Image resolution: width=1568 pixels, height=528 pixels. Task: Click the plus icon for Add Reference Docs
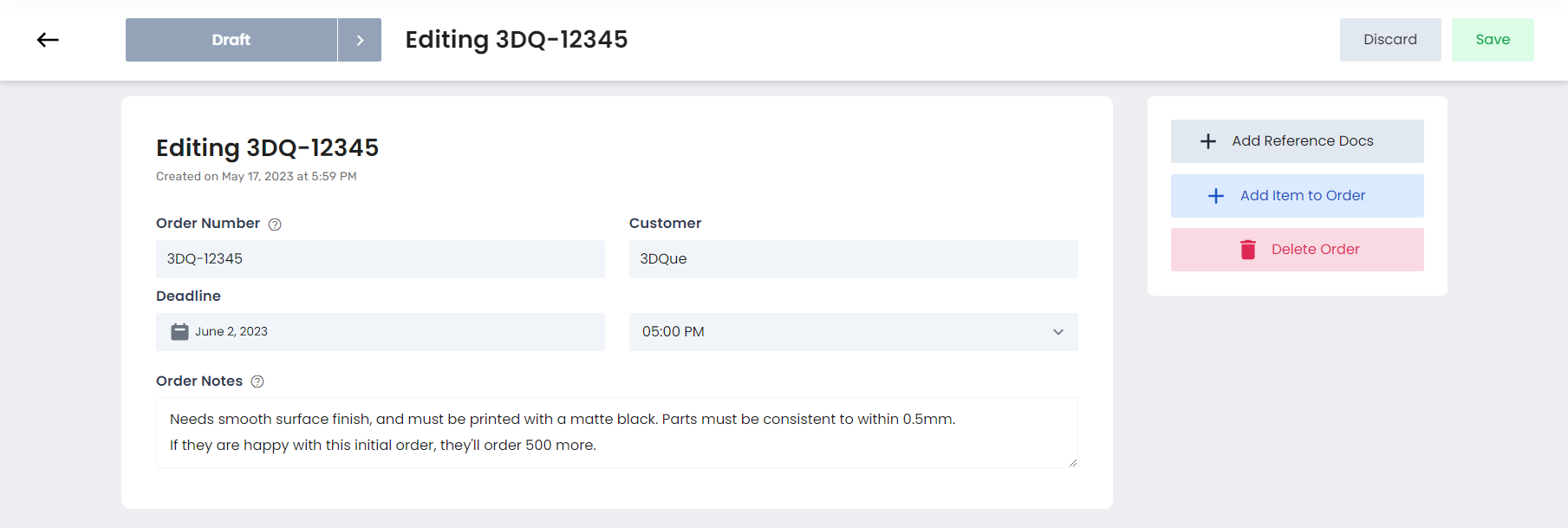[1208, 141]
